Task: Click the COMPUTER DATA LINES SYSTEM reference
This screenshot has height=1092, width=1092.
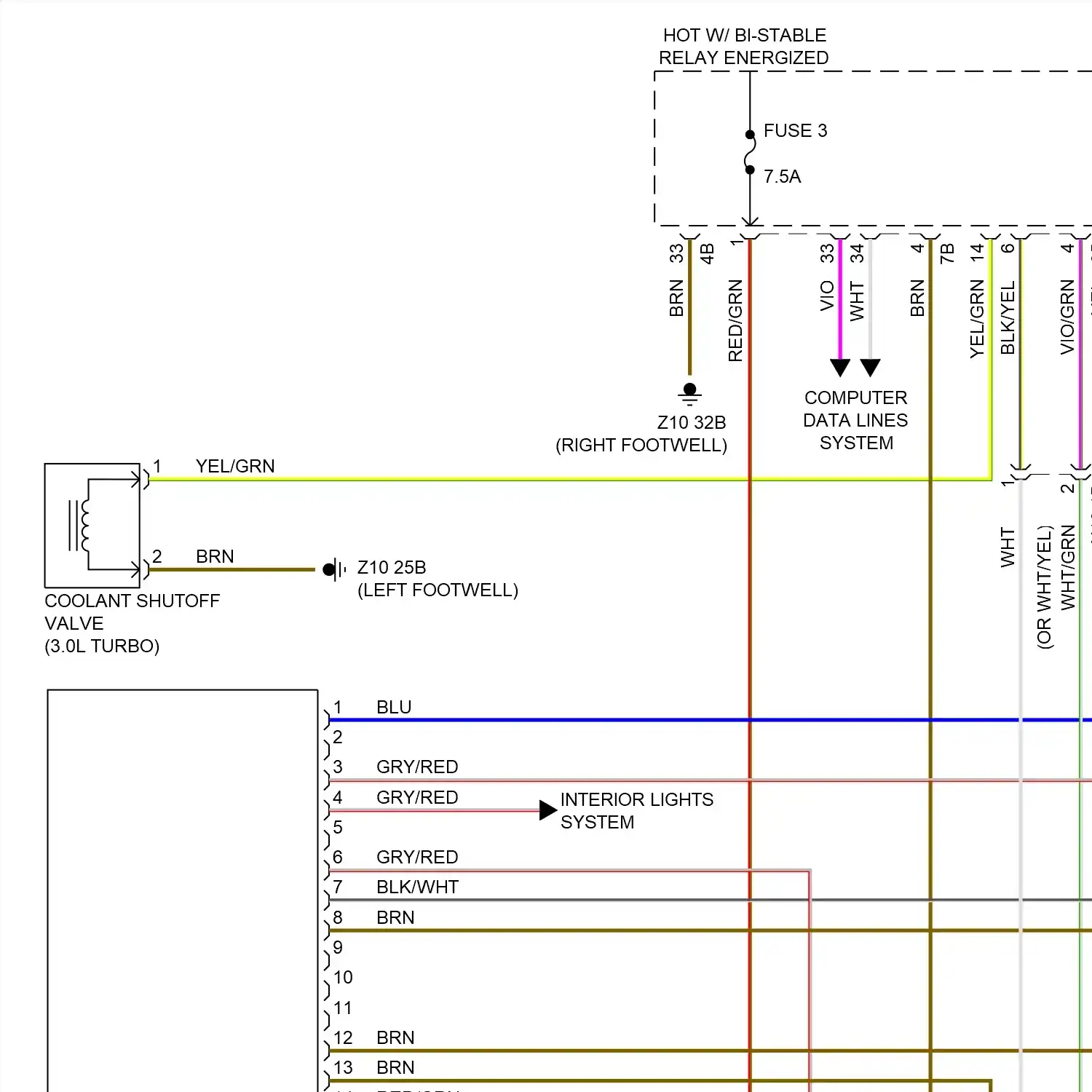Action: coord(856,421)
